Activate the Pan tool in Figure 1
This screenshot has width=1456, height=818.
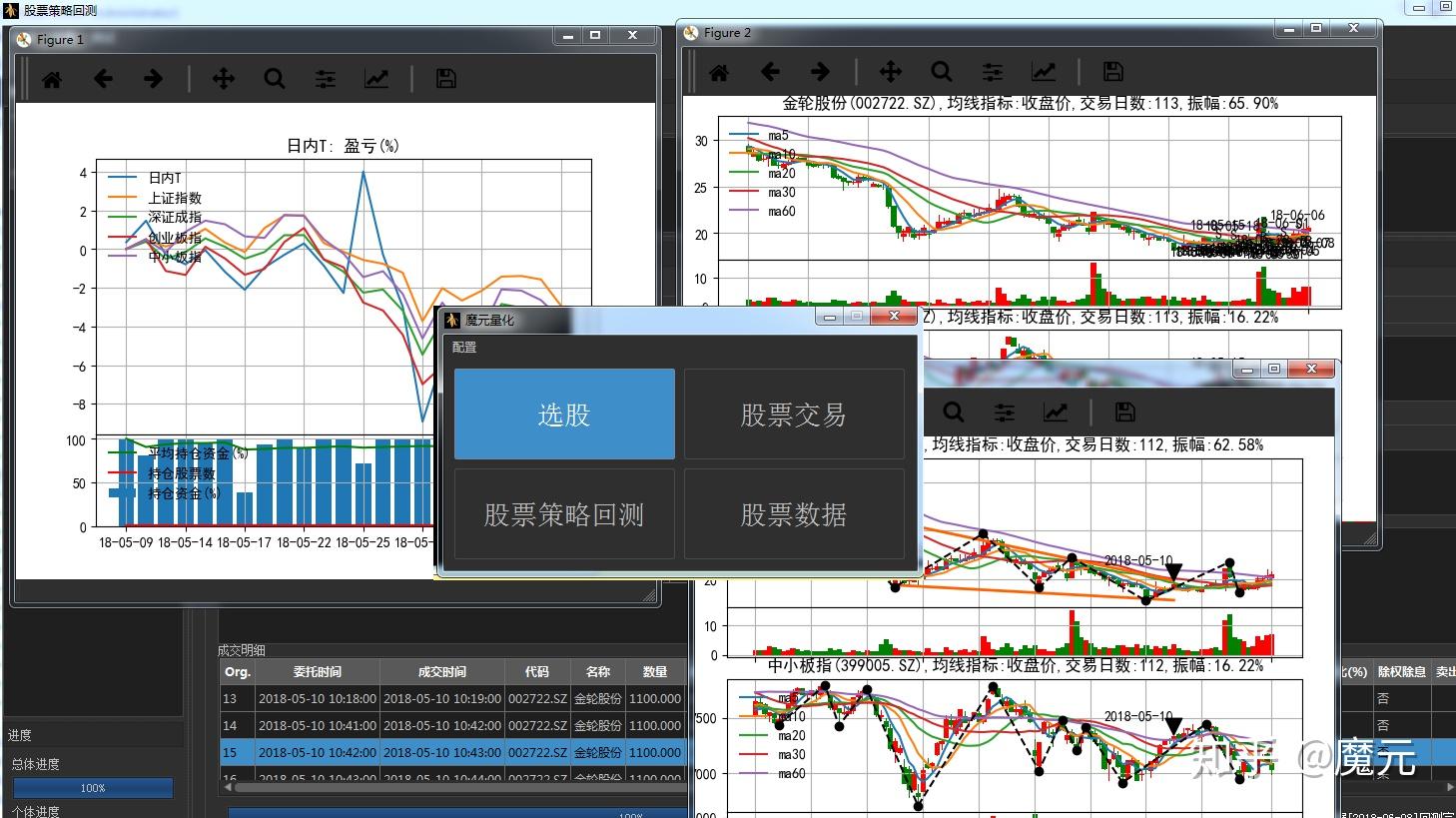[x=224, y=78]
